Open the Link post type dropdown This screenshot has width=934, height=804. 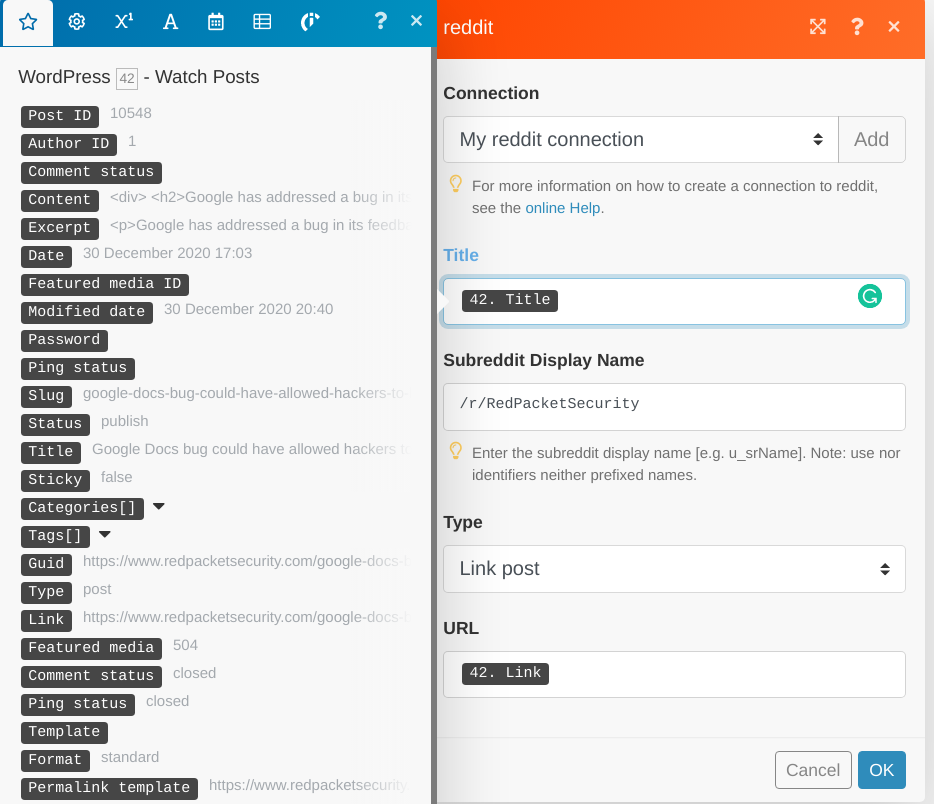click(x=674, y=569)
